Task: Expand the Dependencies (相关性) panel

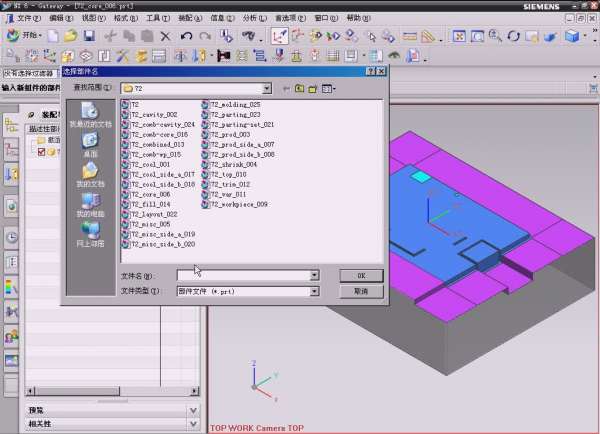Action: pos(193,424)
